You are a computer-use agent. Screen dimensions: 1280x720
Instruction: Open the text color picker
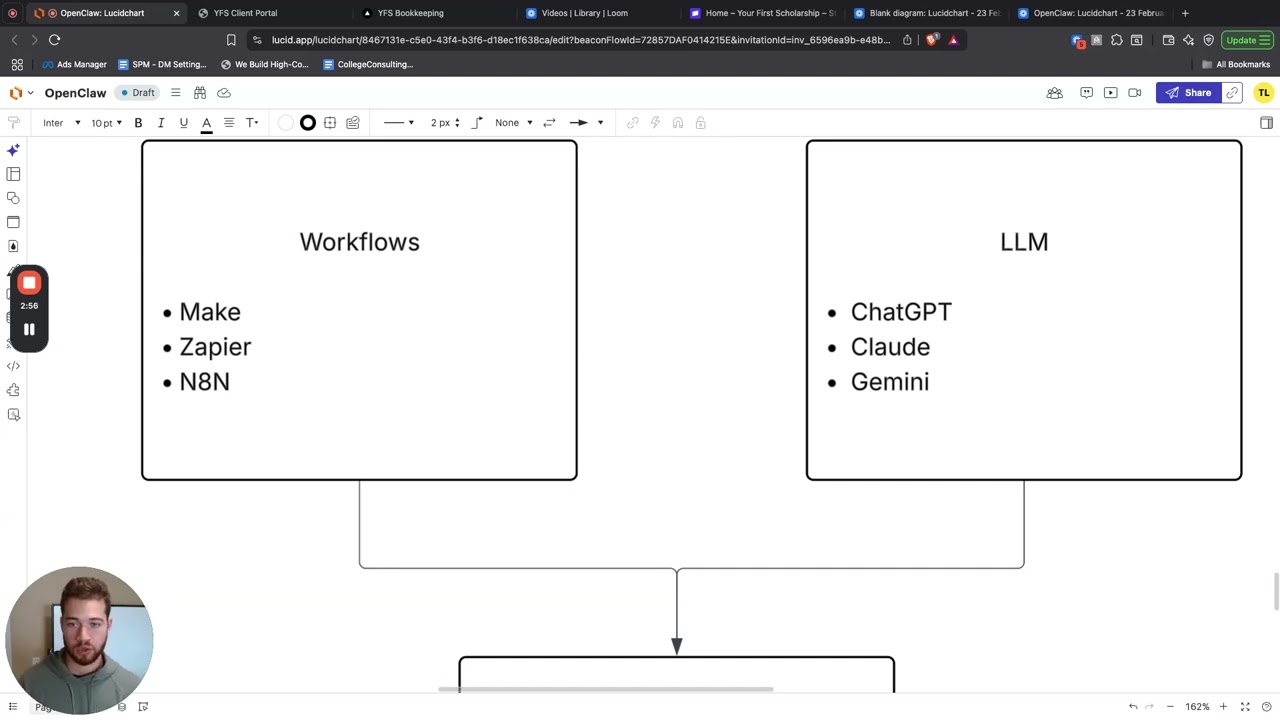point(206,123)
